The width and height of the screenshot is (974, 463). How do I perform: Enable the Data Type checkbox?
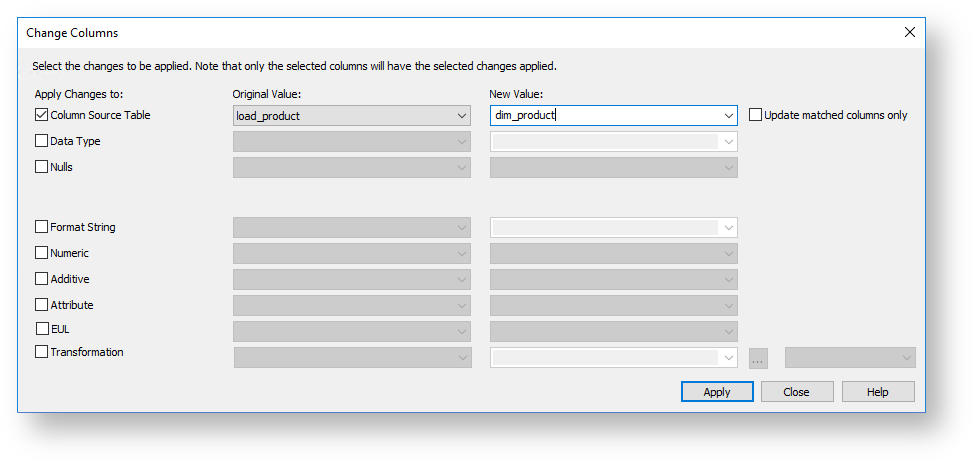click(x=41, y=141)
